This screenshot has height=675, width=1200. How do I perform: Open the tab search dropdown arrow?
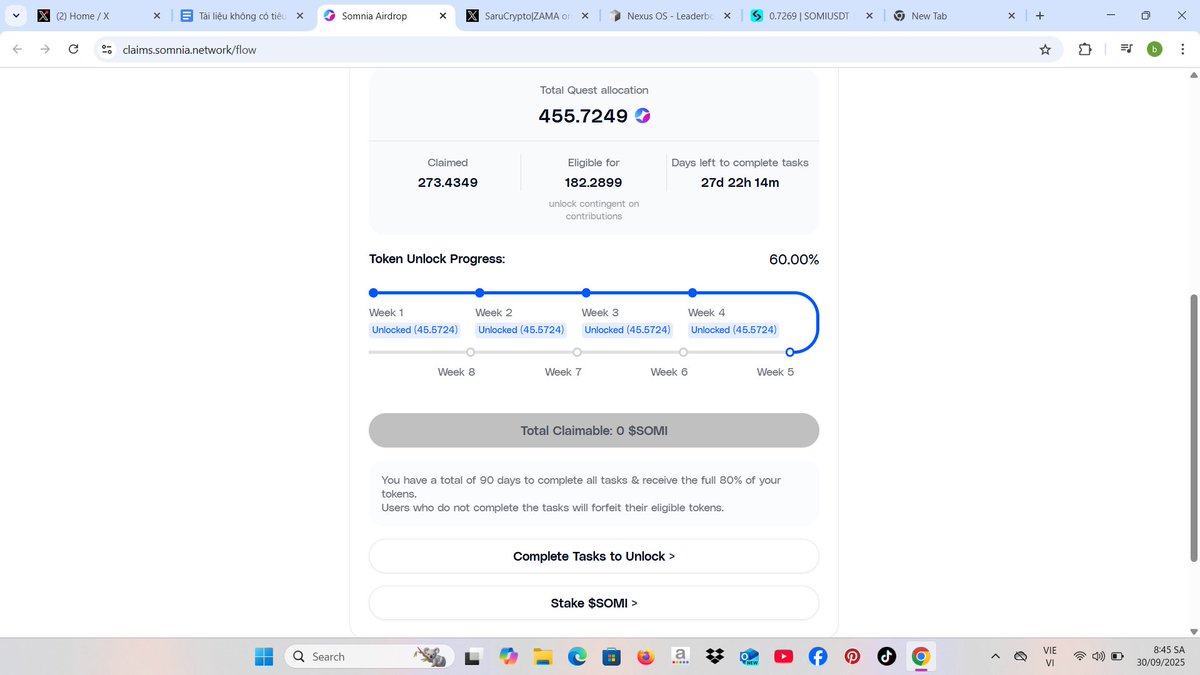click(14, 16)
